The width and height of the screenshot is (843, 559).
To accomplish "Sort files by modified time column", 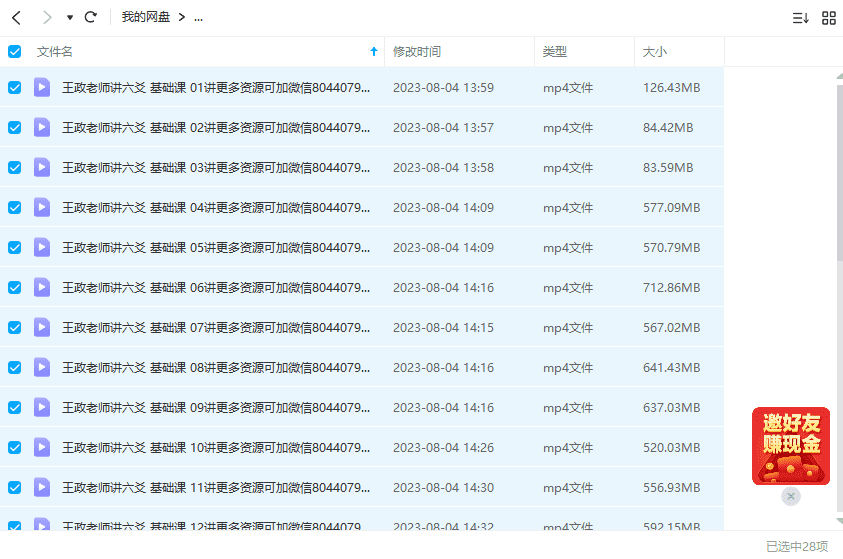I will (417, 52).
